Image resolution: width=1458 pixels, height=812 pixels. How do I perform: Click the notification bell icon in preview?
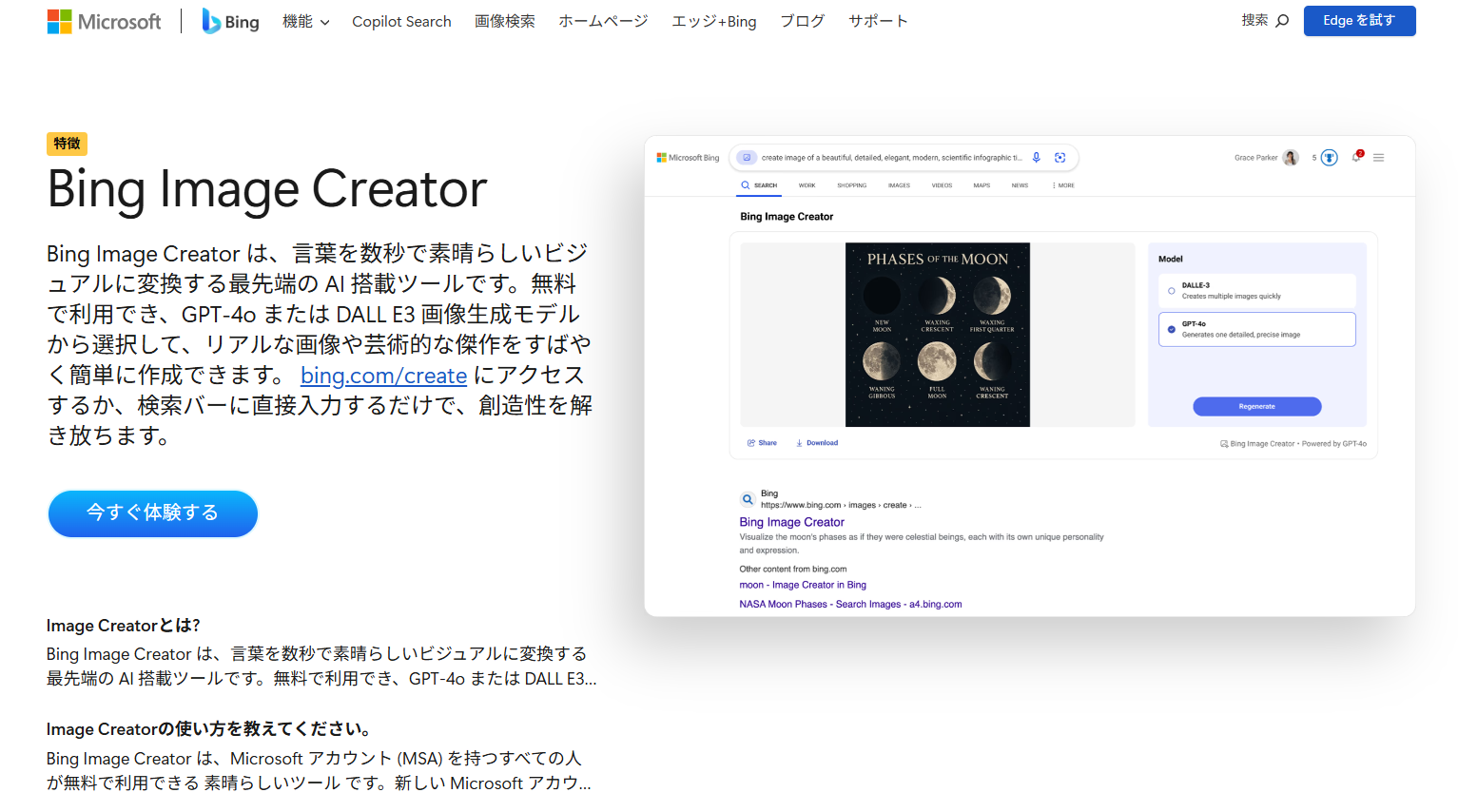(x=1357, y=157)
